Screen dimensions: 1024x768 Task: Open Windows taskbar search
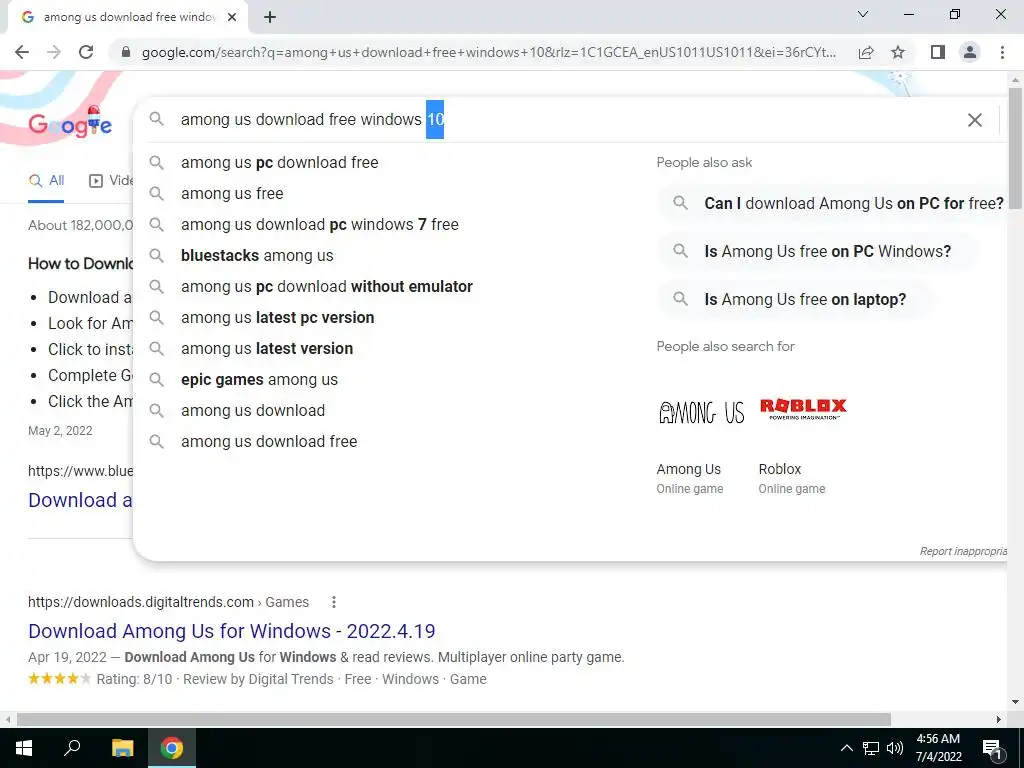[72, 748]
